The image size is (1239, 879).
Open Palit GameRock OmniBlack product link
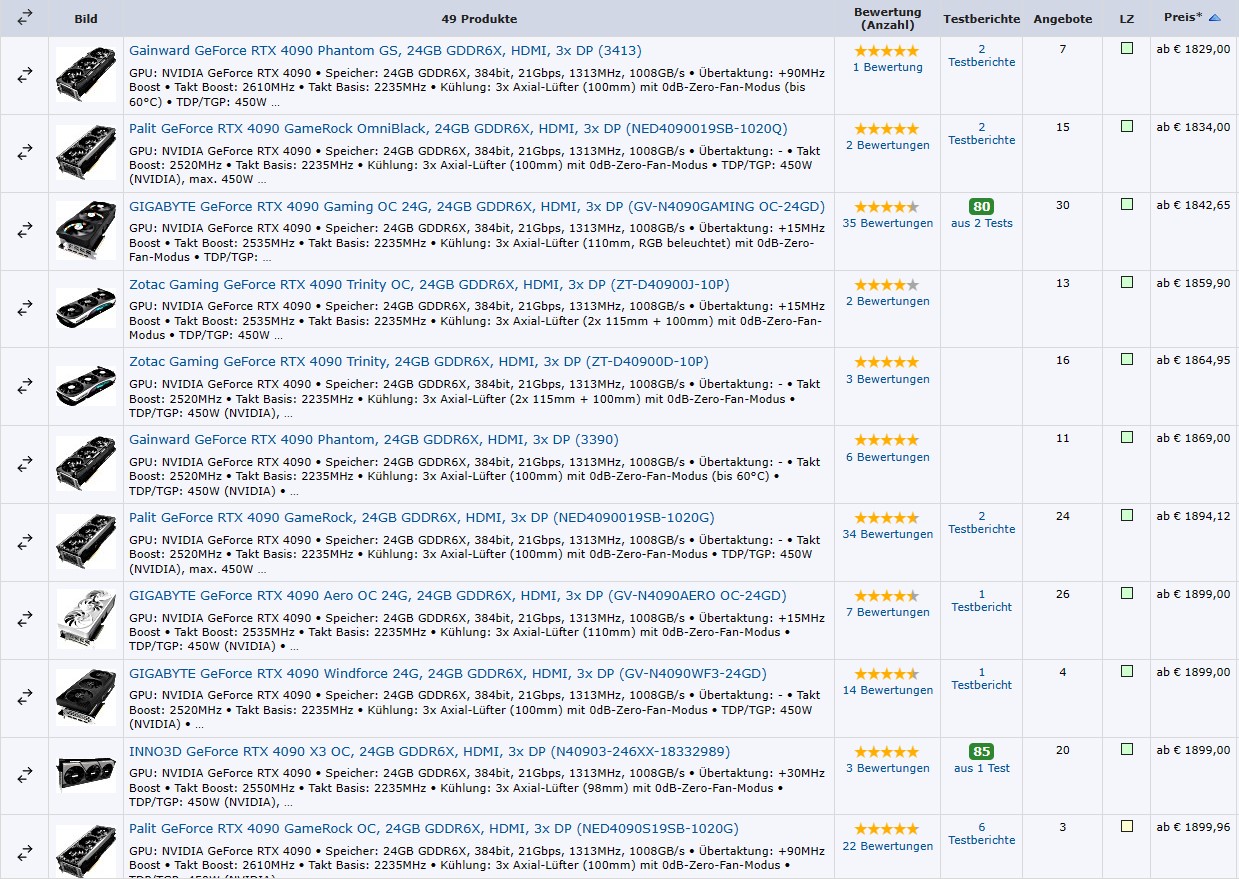(458, 128)
